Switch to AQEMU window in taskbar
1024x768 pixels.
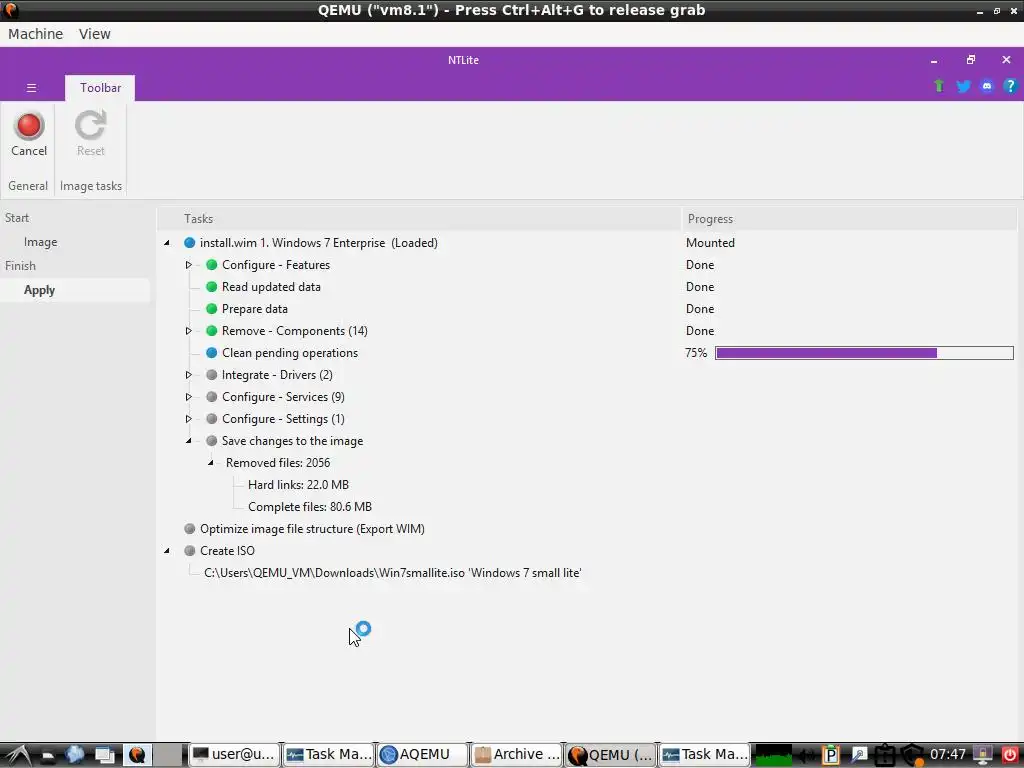pos(423,755)
